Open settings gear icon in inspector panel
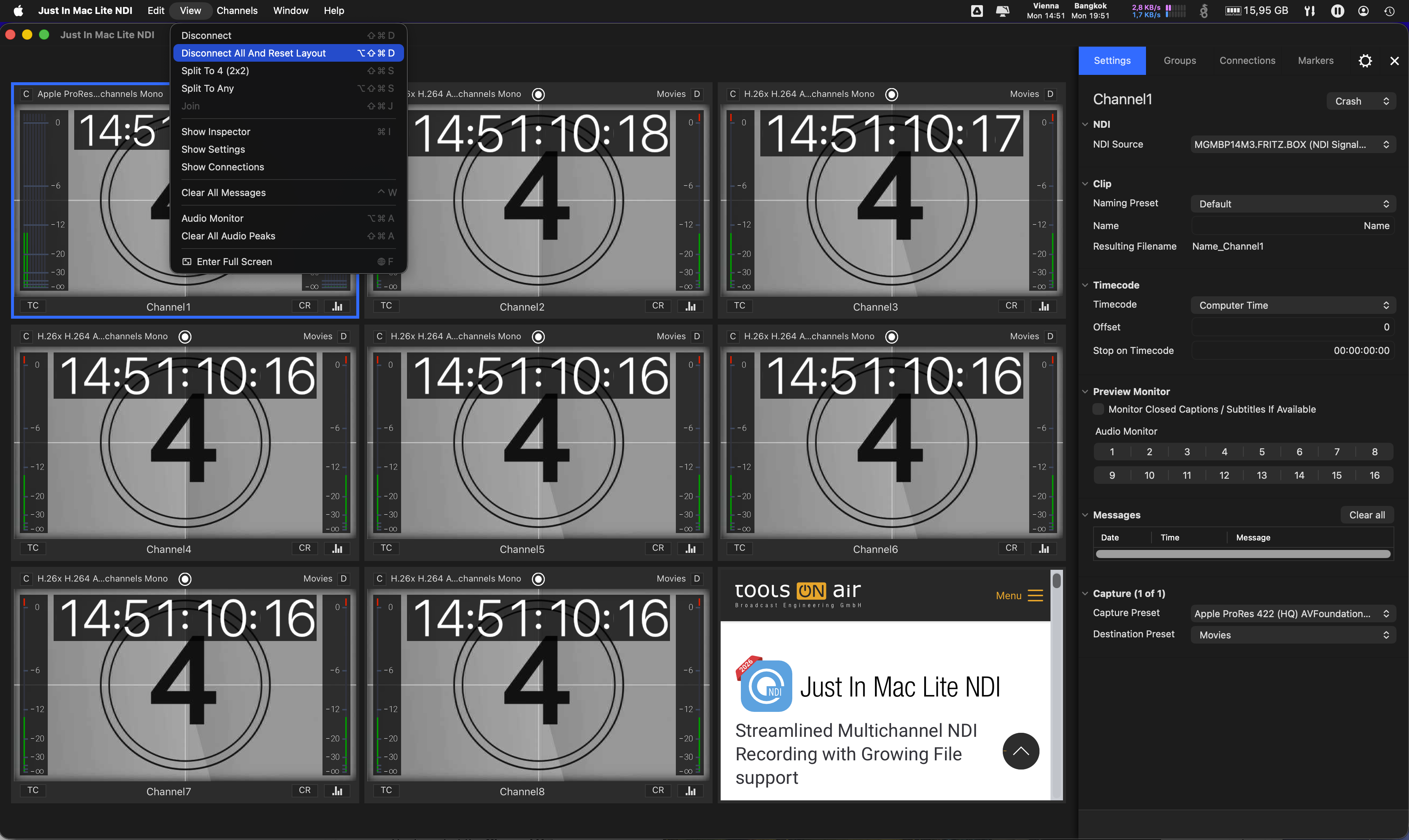The height and width of the screenshot is (840, 1409). tap(1365, 61)
